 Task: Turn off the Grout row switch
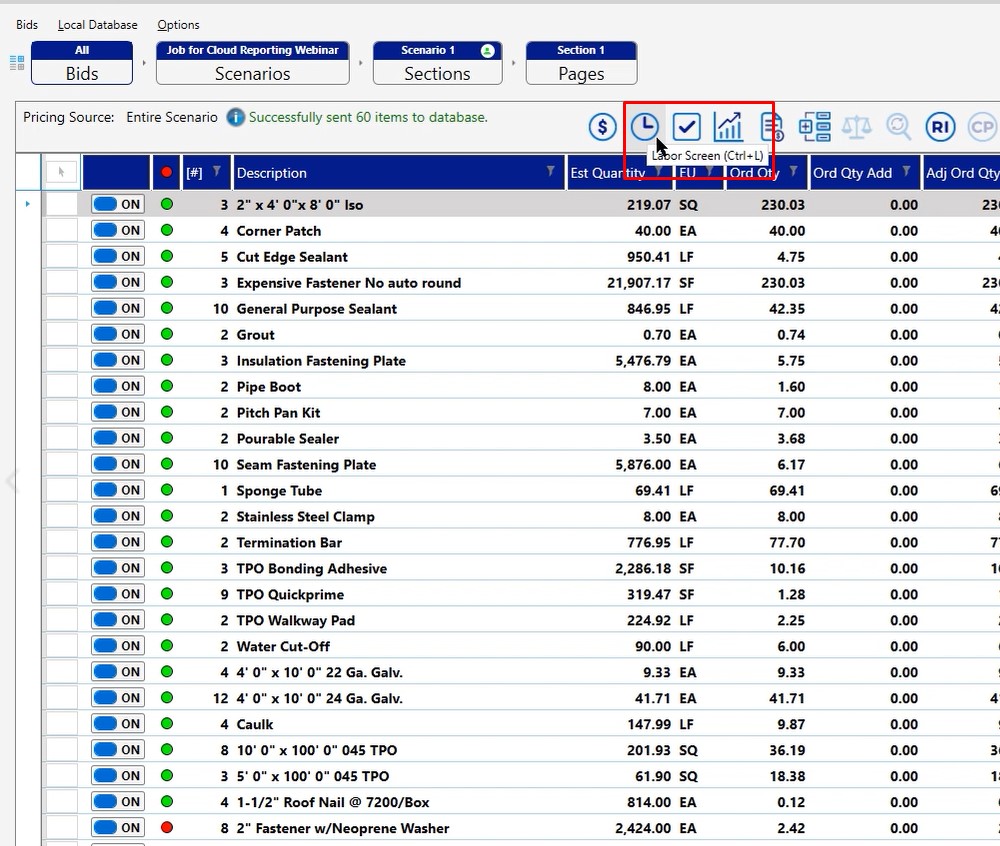coord(118,335)
